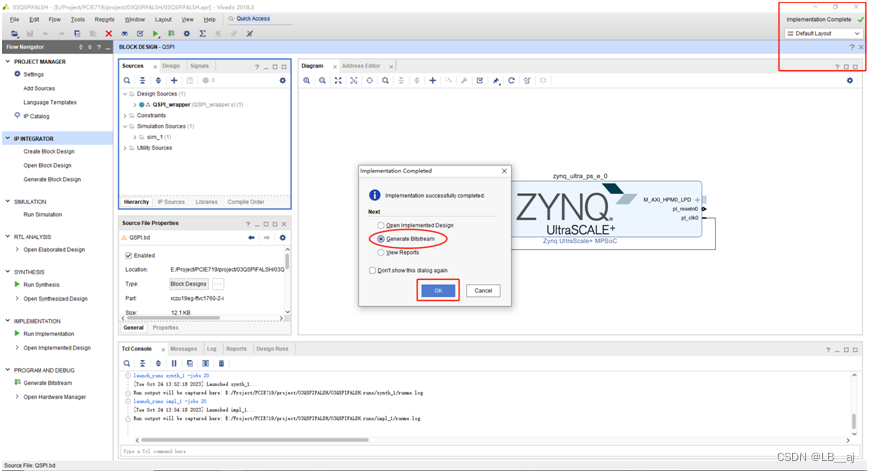Toggle the Enabled checkbox for QSPI.bd
The width and height of the screenshot is (869, 473).
(x=129, y=256)
